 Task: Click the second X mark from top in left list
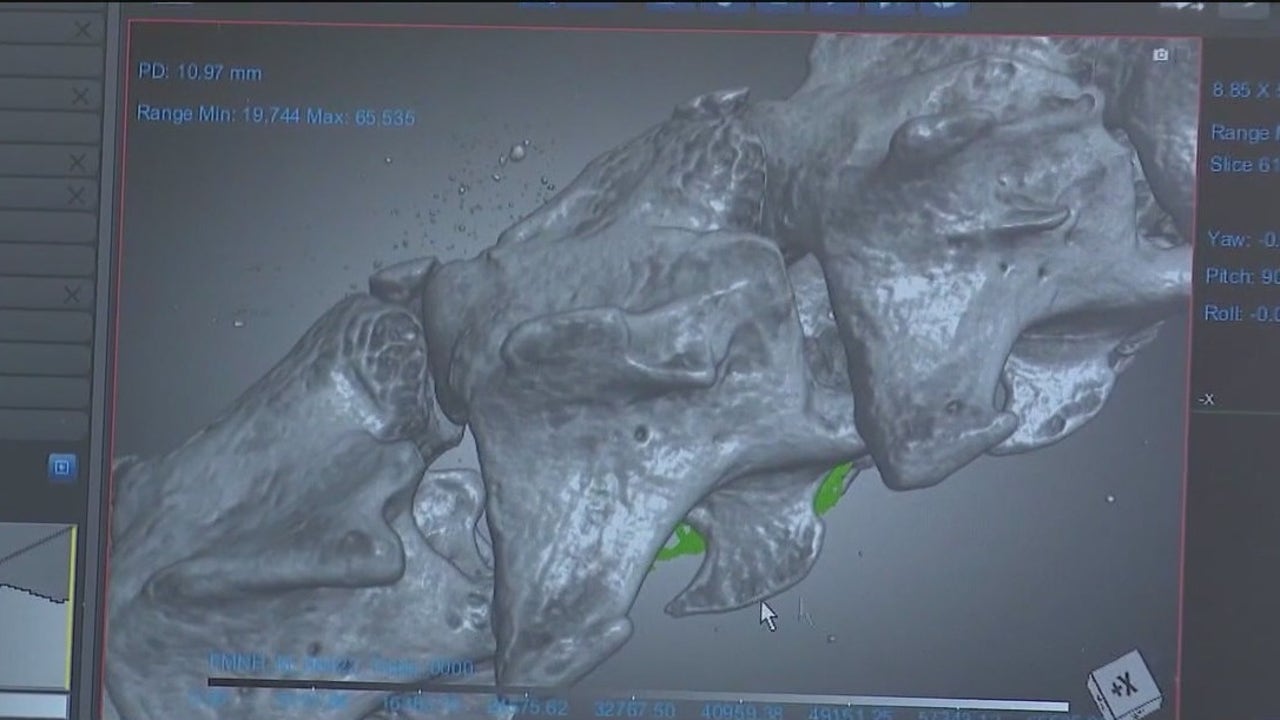pos(80,97)
